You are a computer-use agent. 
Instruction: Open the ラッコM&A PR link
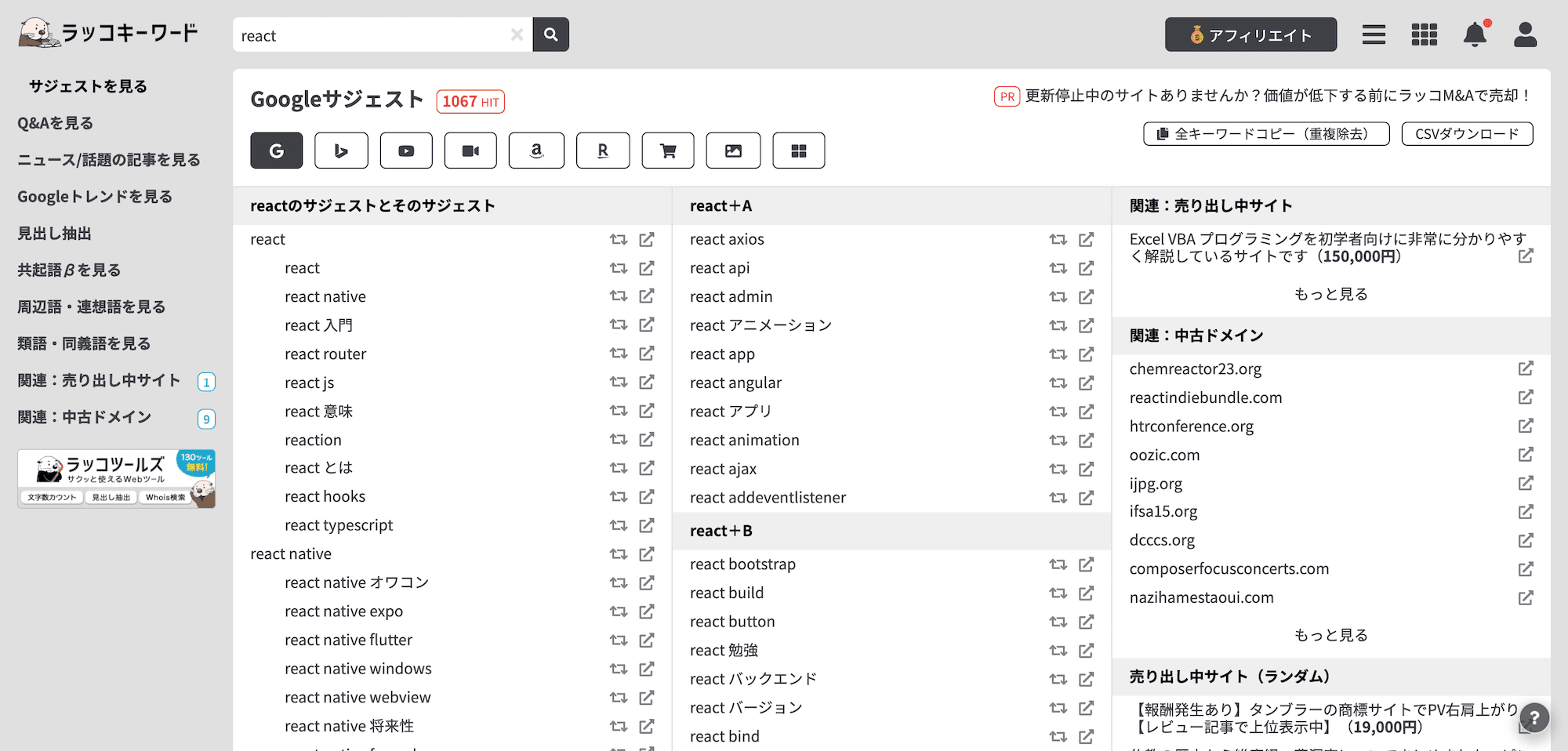coord(1277,96)
